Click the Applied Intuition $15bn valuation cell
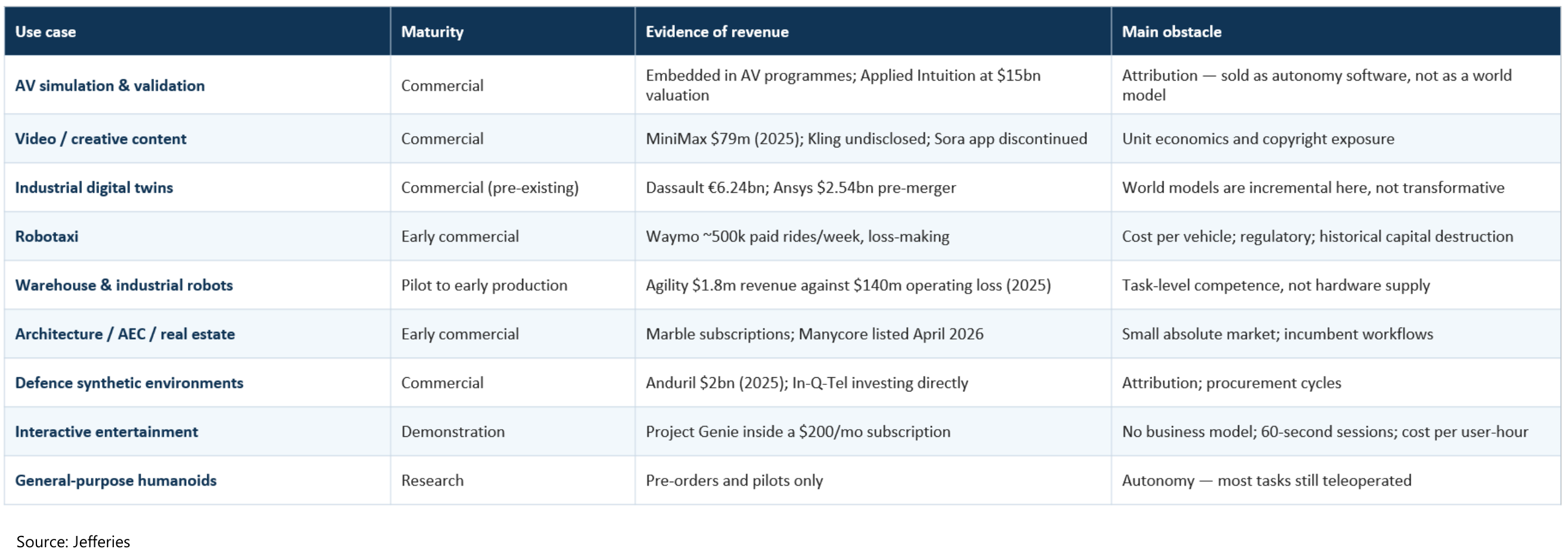The image size is (1568, 555). point(873,85)
